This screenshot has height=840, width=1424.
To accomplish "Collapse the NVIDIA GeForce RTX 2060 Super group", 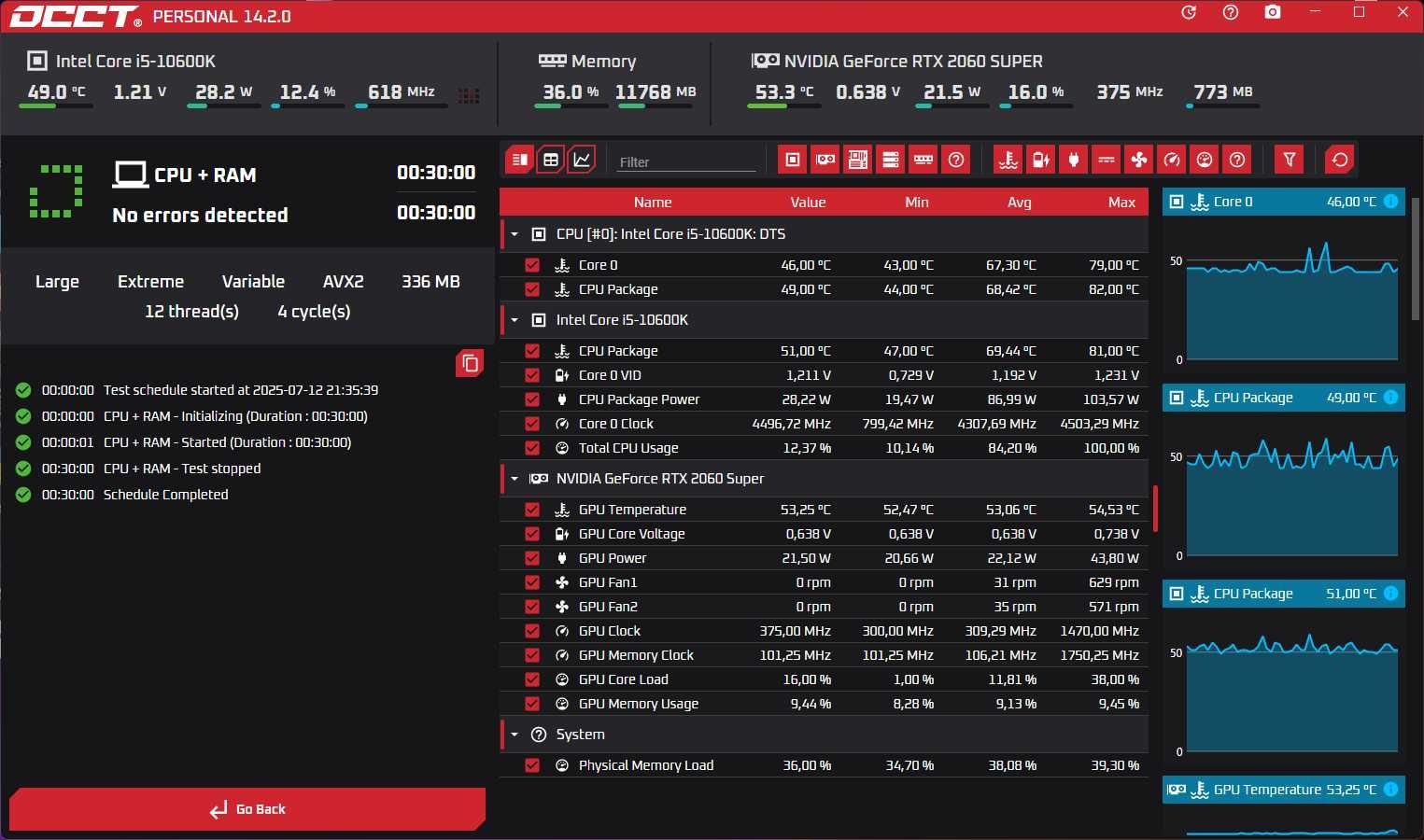I will [x=515, y=479].
